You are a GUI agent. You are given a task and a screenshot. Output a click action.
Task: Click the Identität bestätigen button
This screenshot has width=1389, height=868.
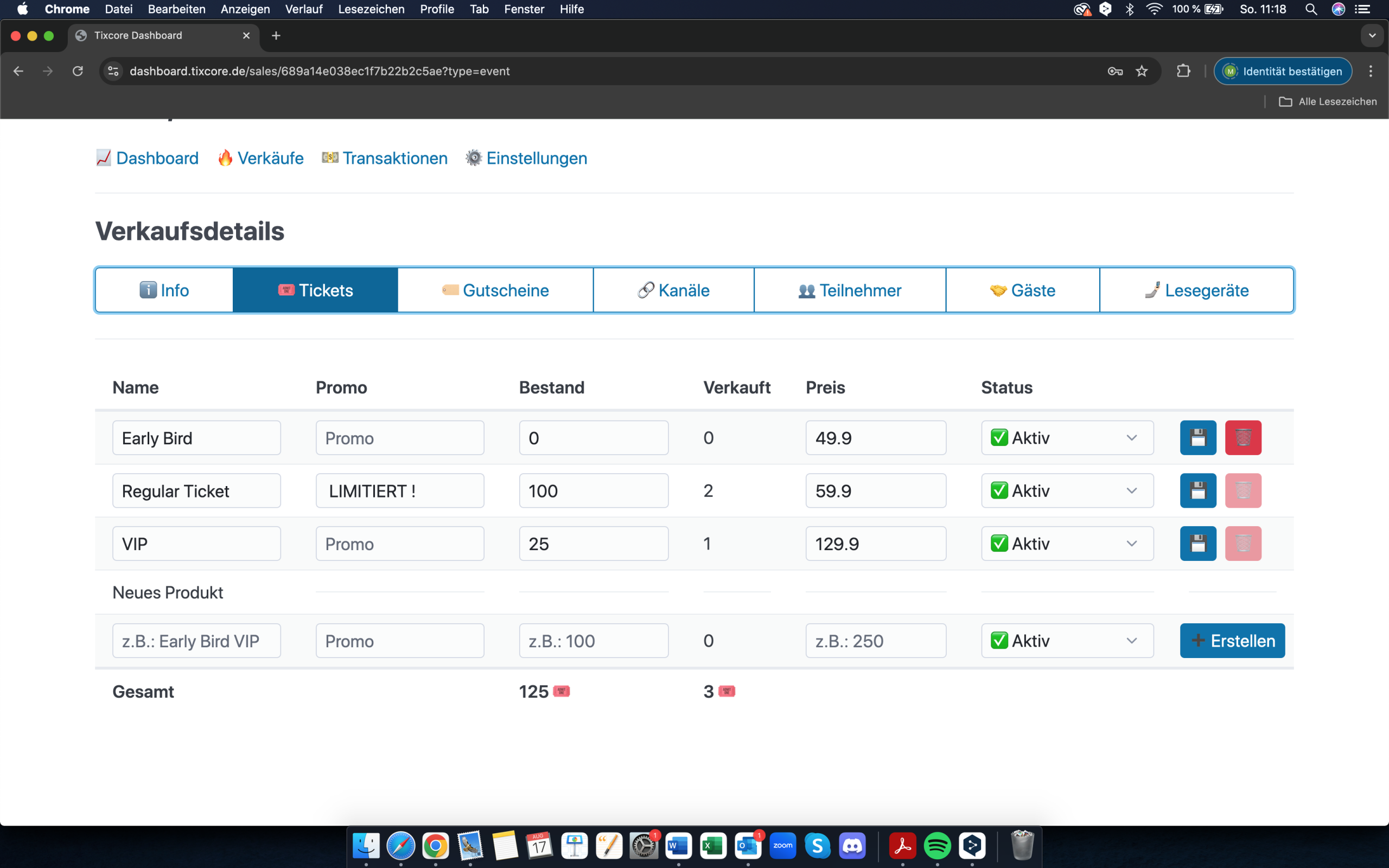[1282, 71]
